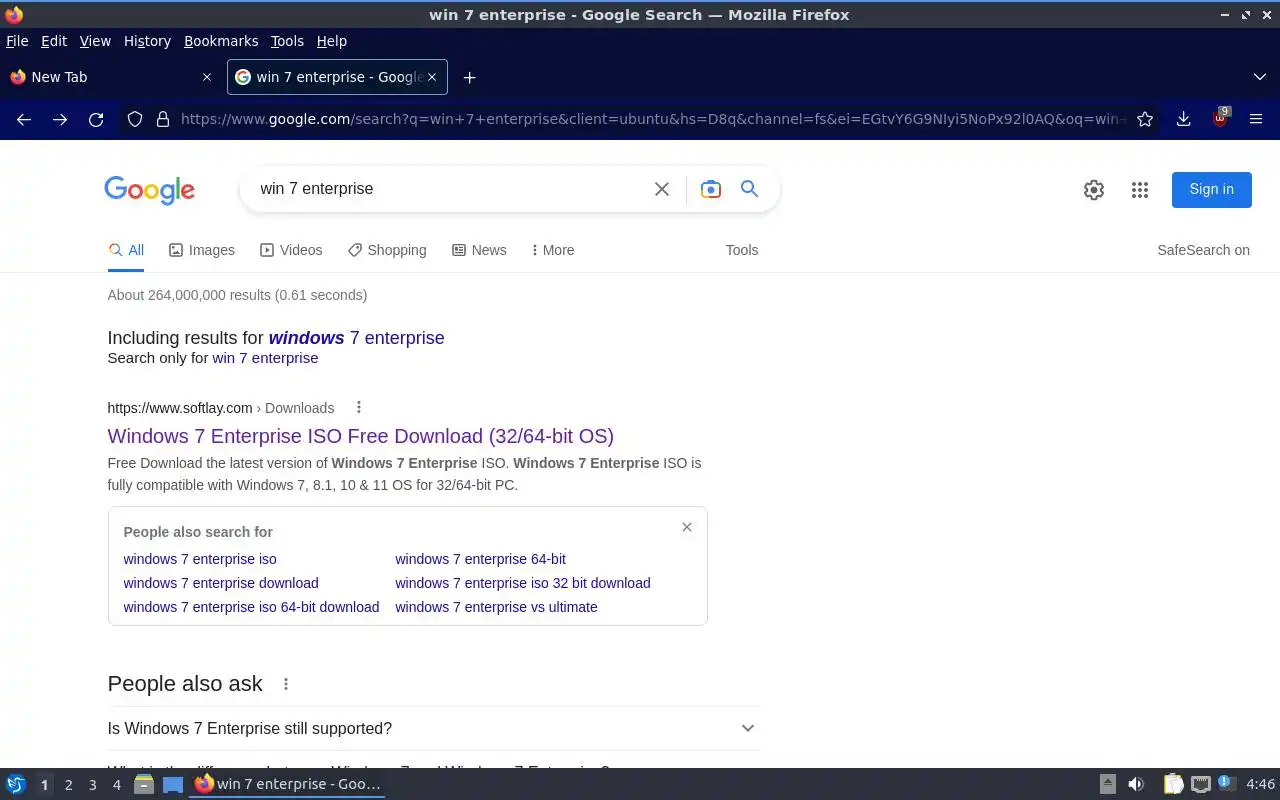List all tabs with the dropdown chevron

1260,77
